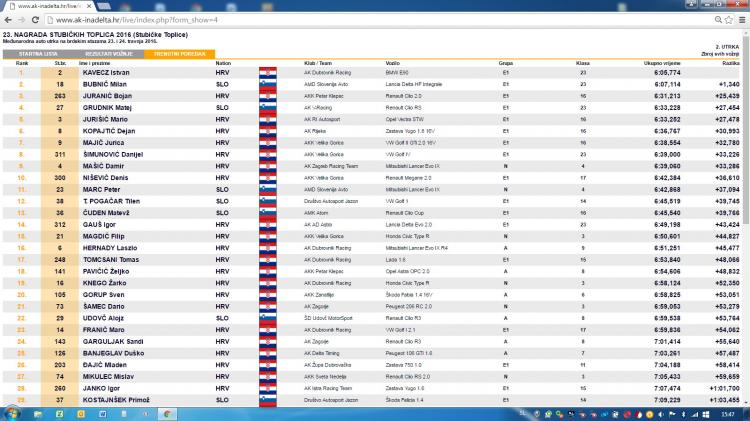Image resolution: width=750 pixels, height=421 pixels.
Task: Click the page vertical scrollbar
Action: 745,200
